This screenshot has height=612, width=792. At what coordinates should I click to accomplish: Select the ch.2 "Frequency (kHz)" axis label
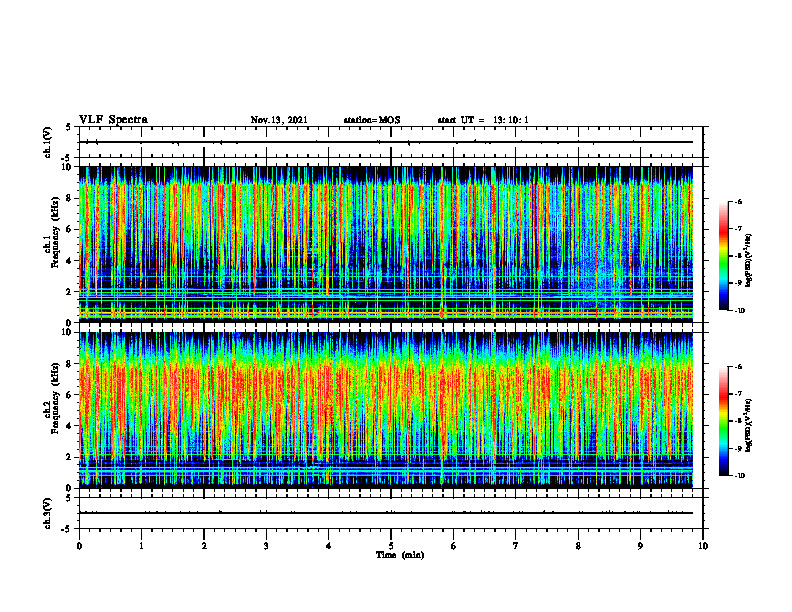click(55, 398)
